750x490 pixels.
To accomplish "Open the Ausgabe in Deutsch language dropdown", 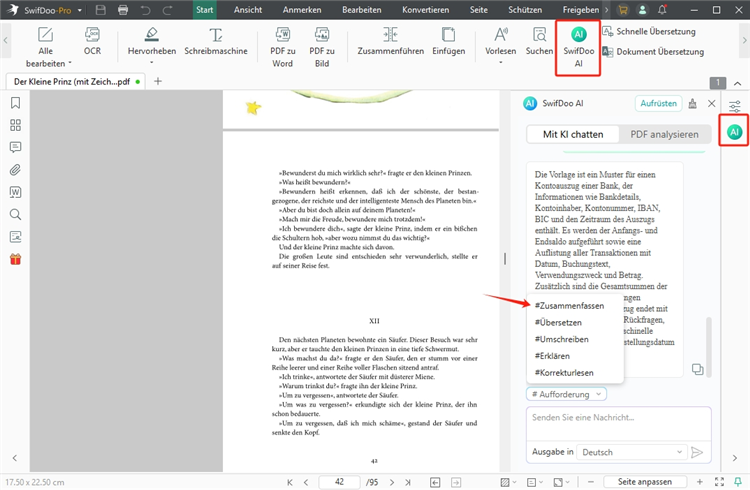I will click(631, 452).
